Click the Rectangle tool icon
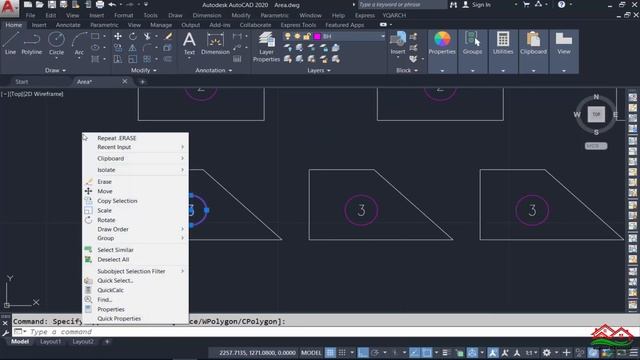Viewport: 640px width, 360px height. [x=95, y=36]
